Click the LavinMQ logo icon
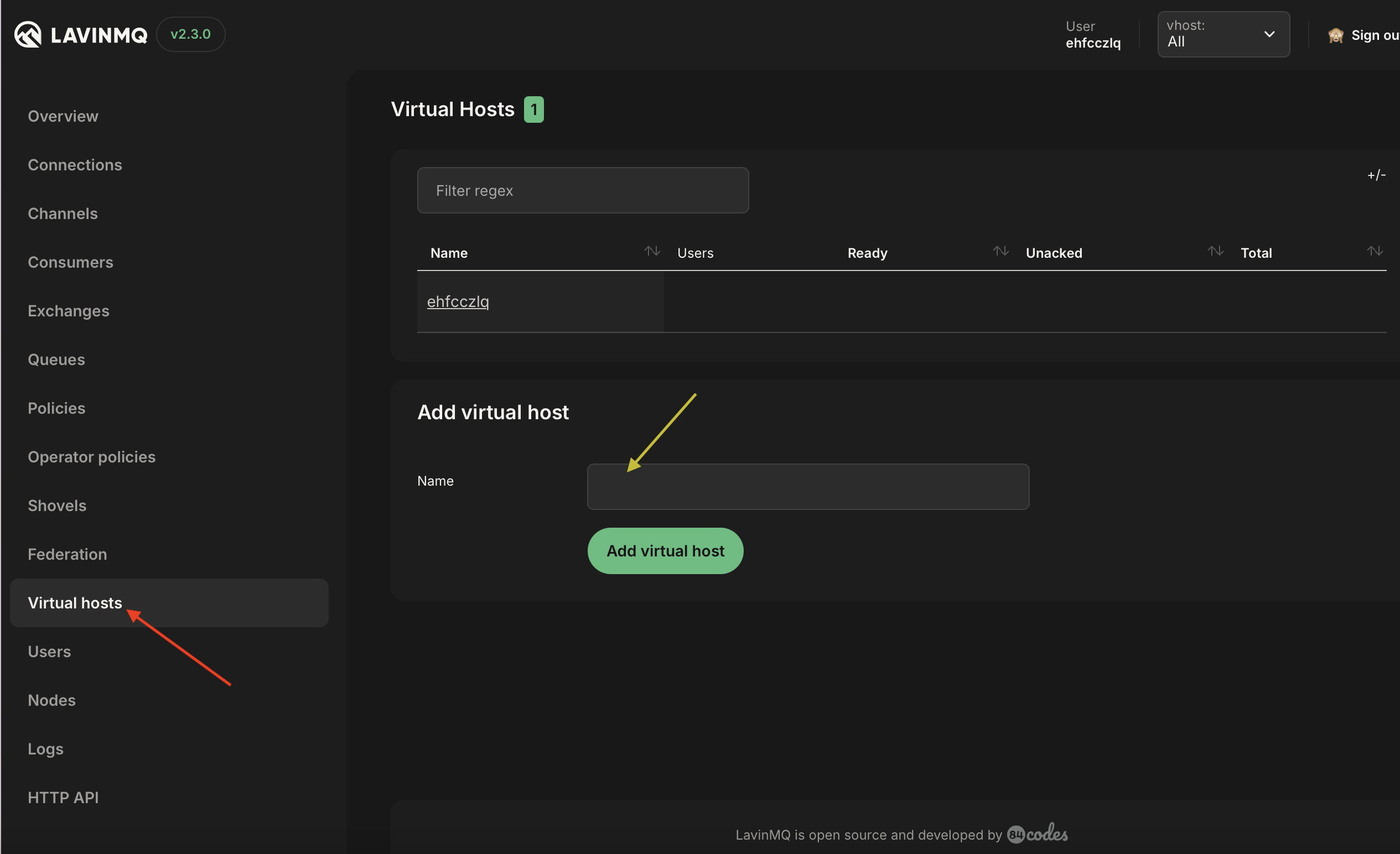Screen dimensions: 1400x854 pos(28,34)
